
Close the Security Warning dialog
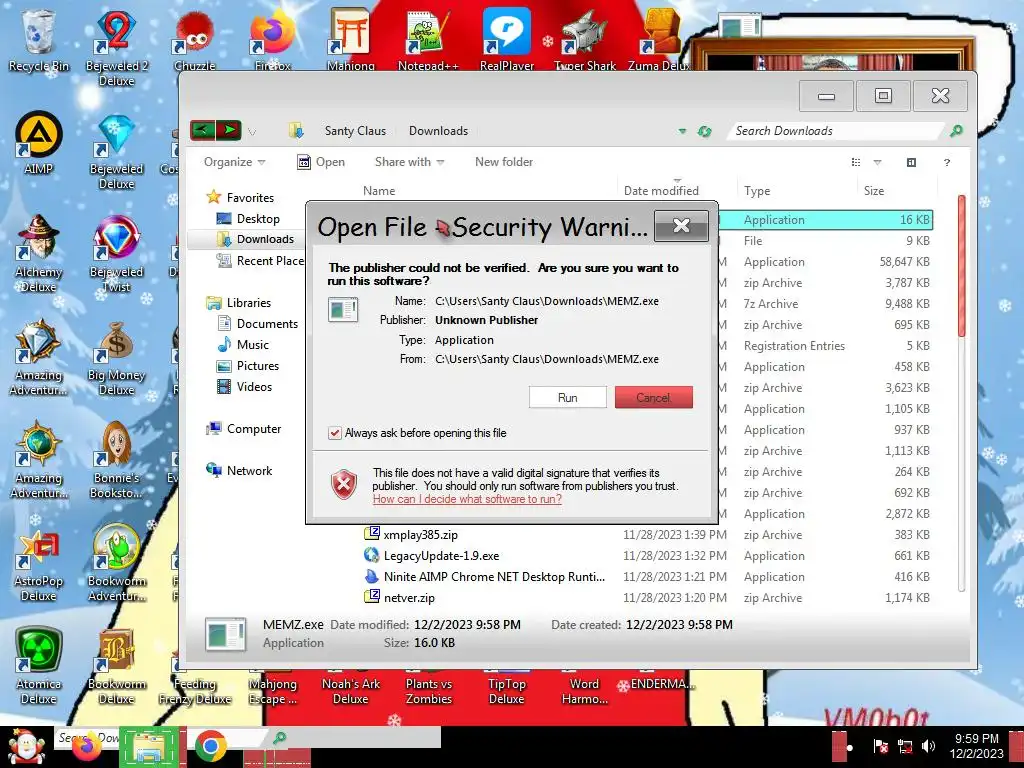[x=681, y=226]
